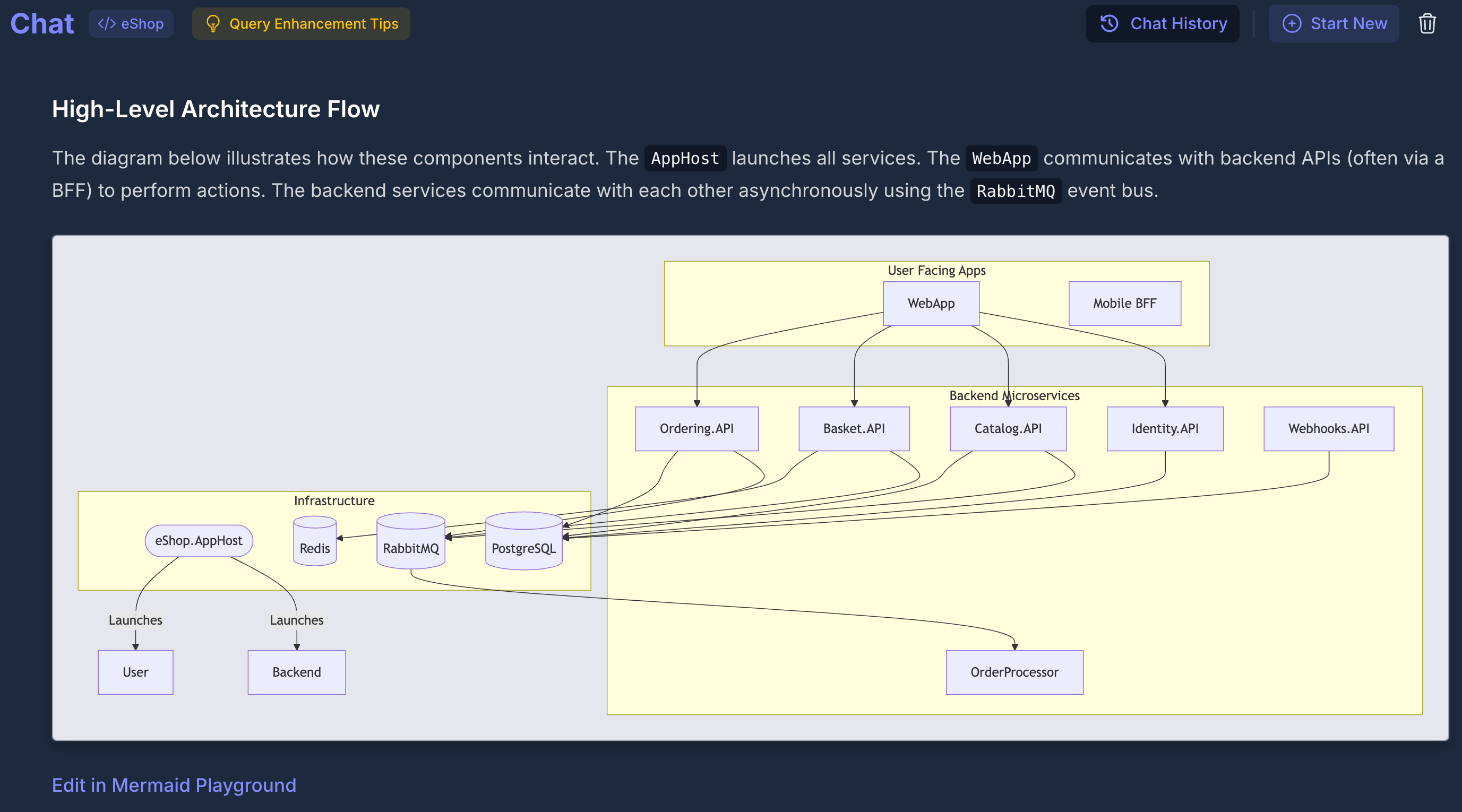
Task: Start a new chat
Action: (x=1334, y=24)
